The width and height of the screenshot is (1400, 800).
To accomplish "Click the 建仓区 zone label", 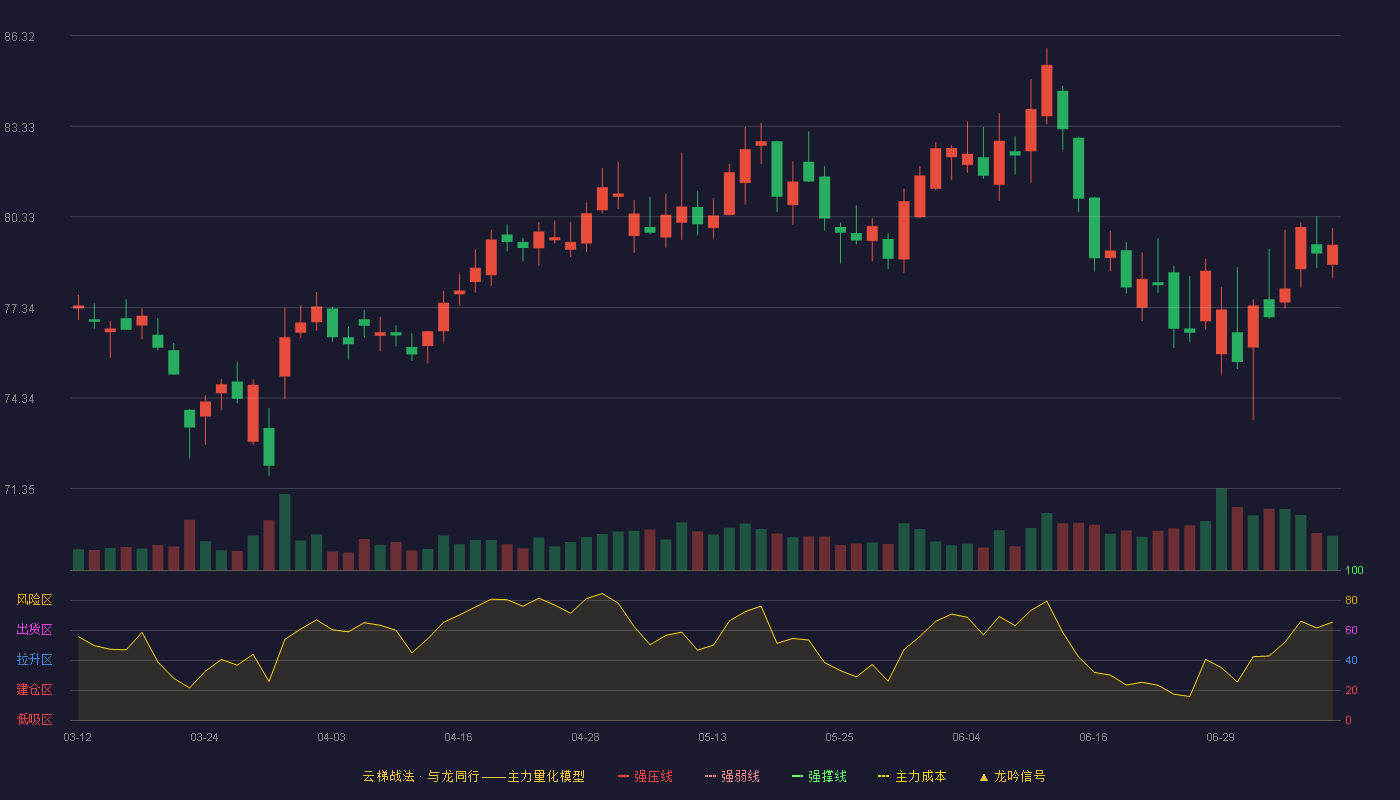I will (x=34, y=690).
